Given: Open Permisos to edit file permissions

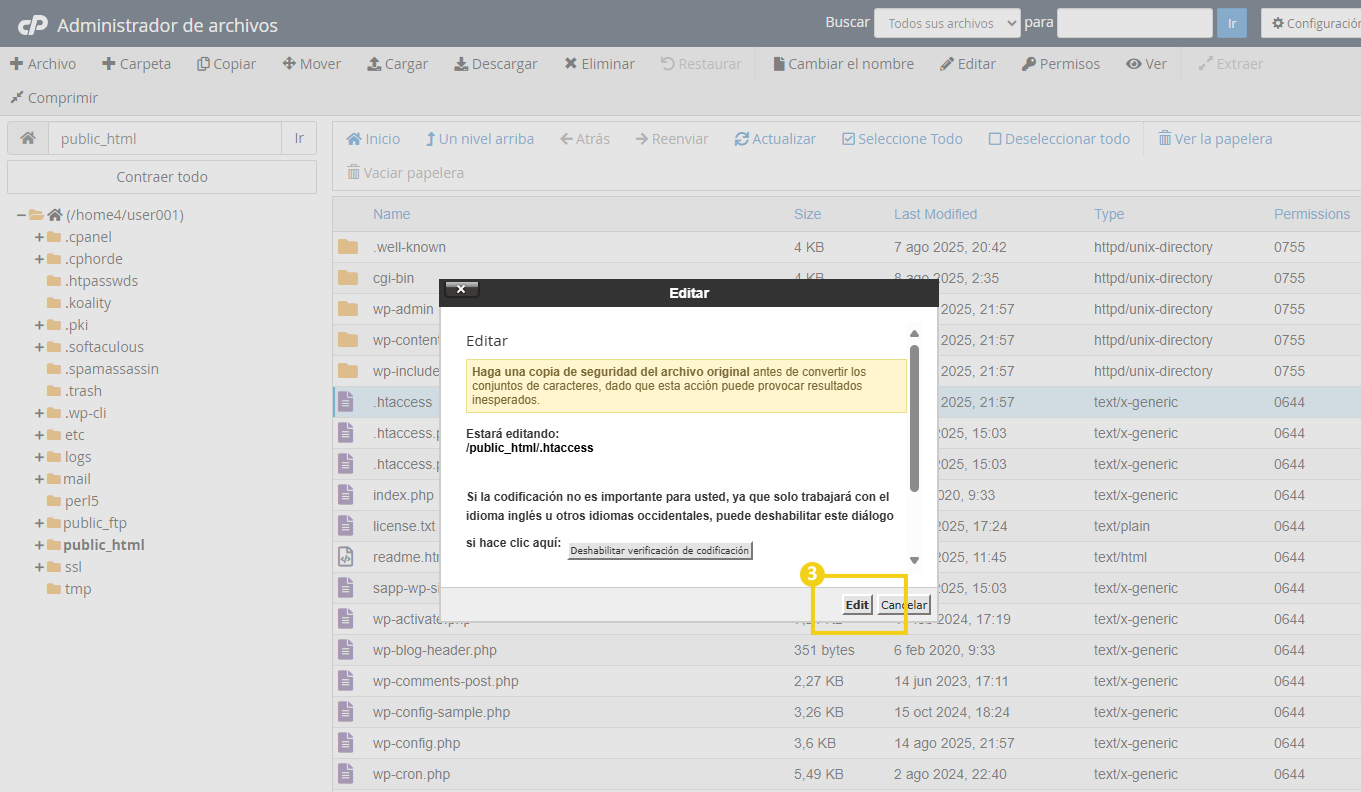Looking at the screenshot, I should 1060,63.
